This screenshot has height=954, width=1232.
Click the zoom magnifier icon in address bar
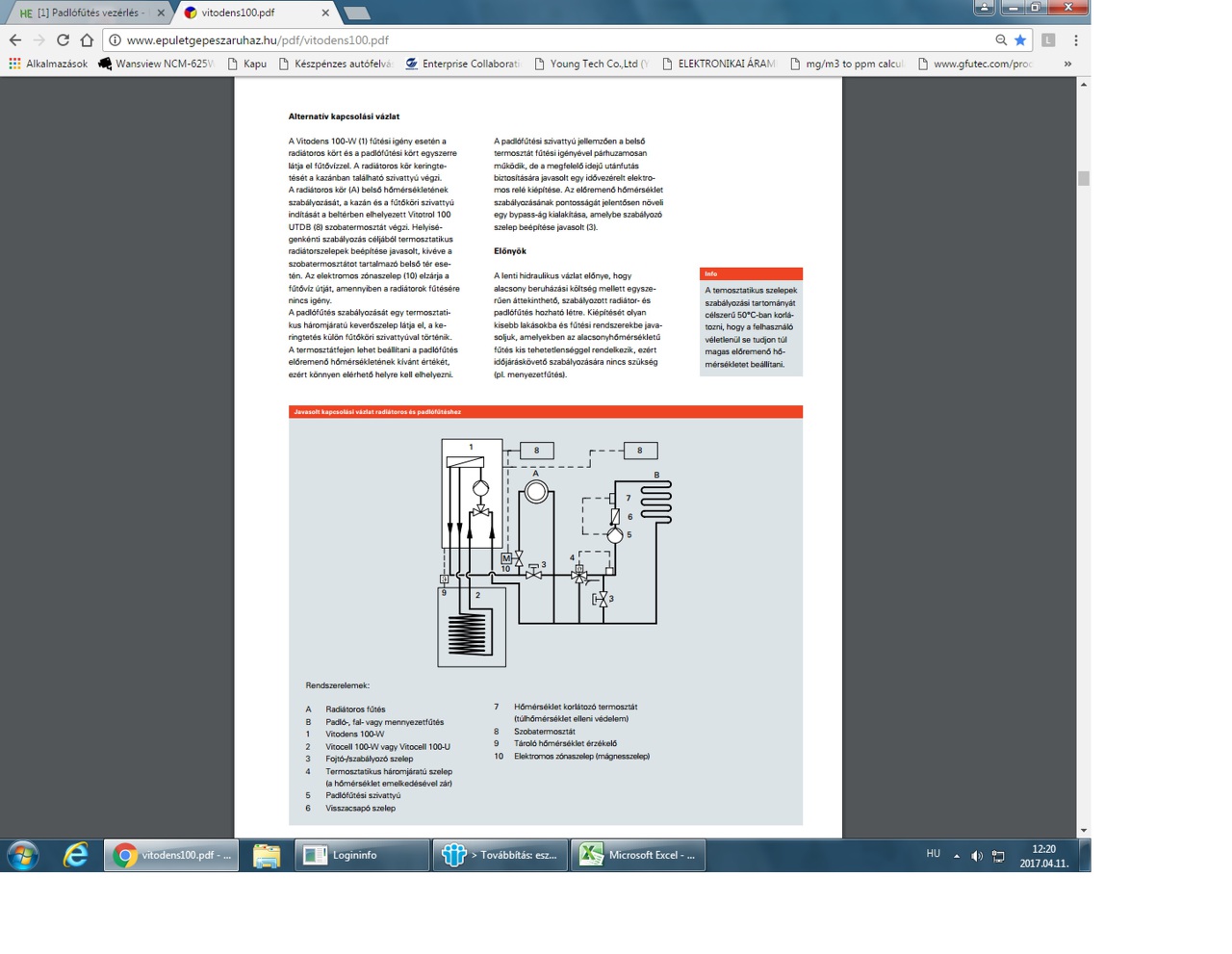[x=1001, y=40]
